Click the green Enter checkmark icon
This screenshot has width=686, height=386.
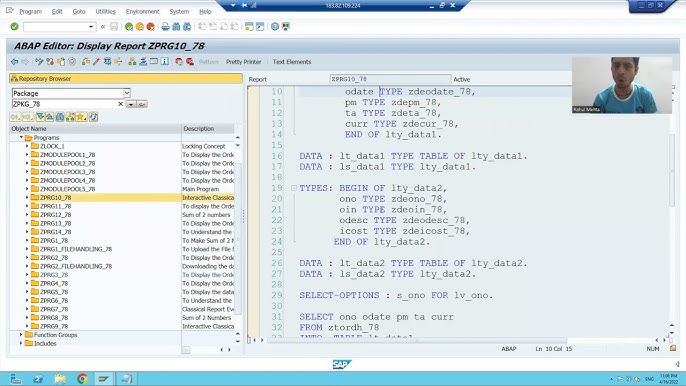pyautogui.click(x=14, y=27)
